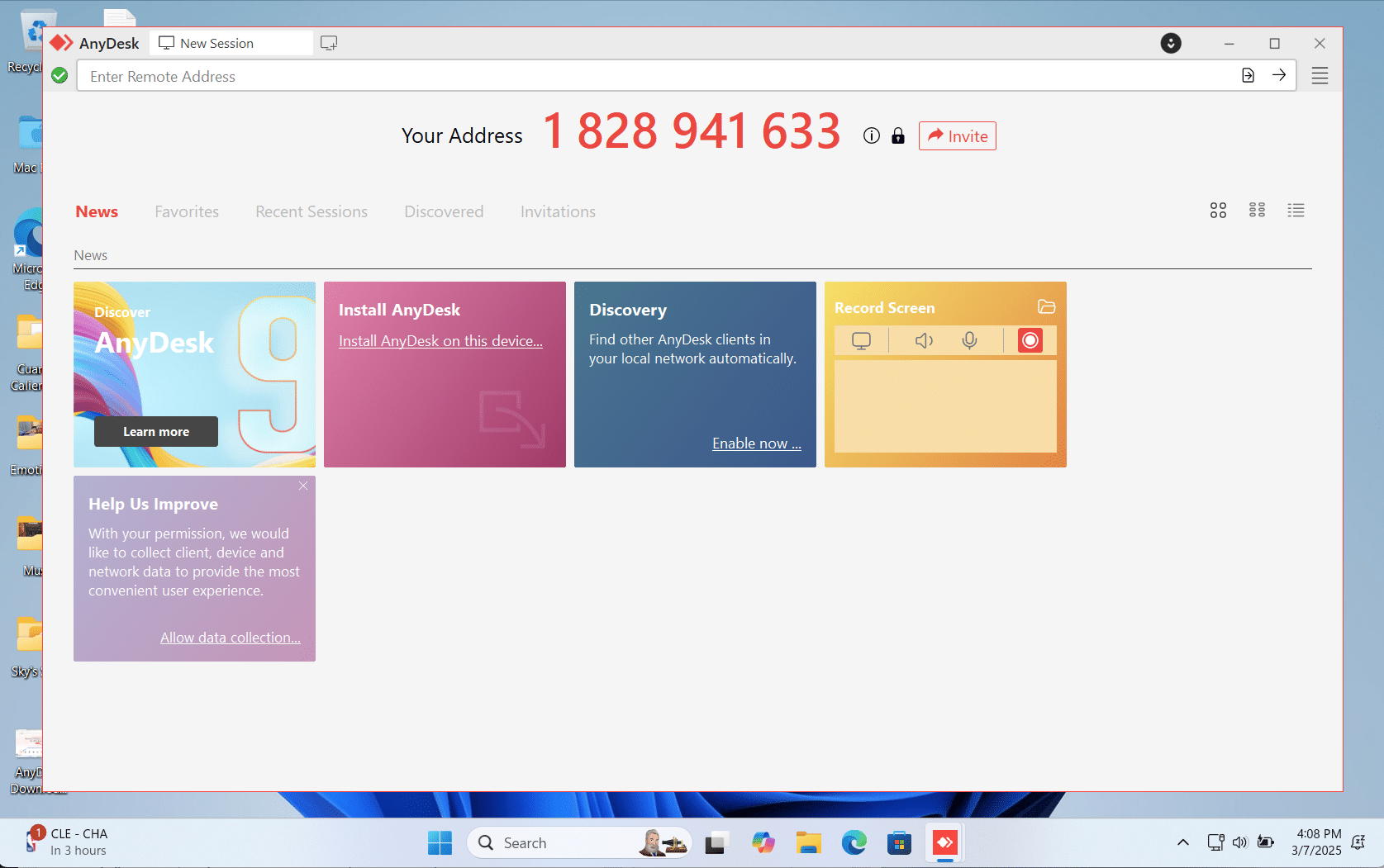This screenshot has height=868, width=1384.
Task: Open the Discovered tab
Action: click(x=444, y=211)
